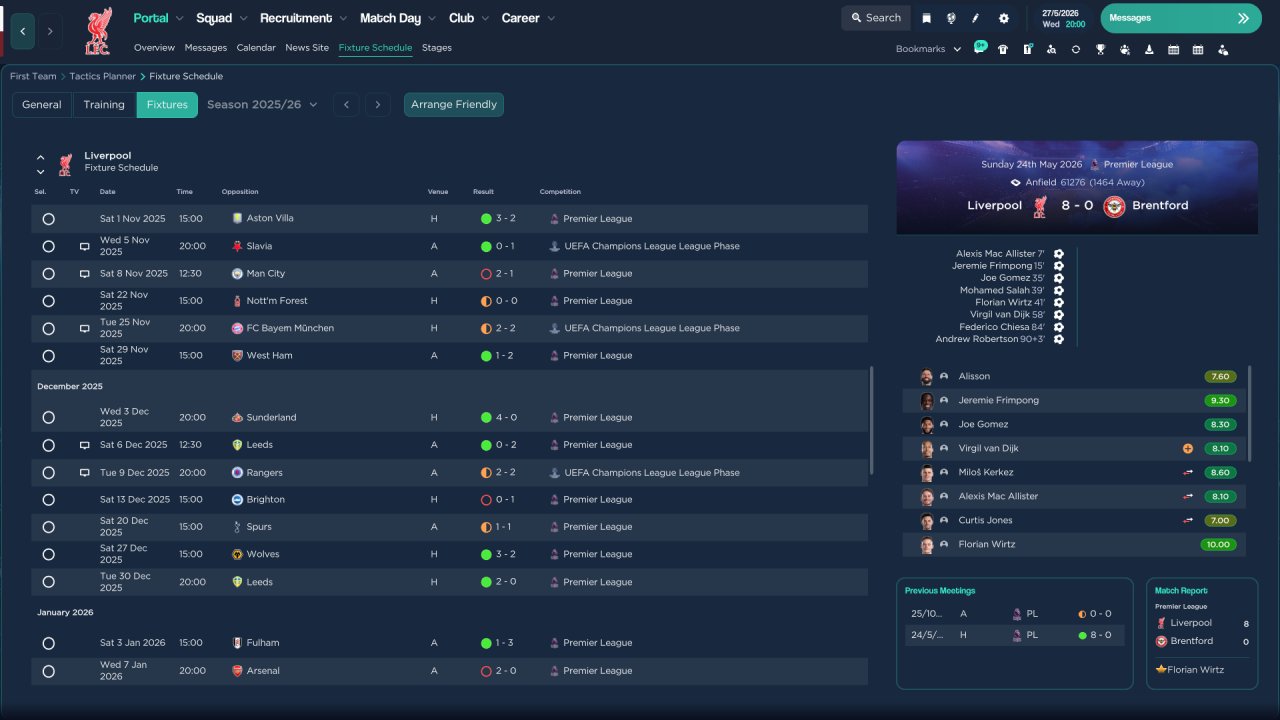The width and height of the screenshot is (1280, 720).
Task: Click the pencil edit icon
Action: point(976,18)
